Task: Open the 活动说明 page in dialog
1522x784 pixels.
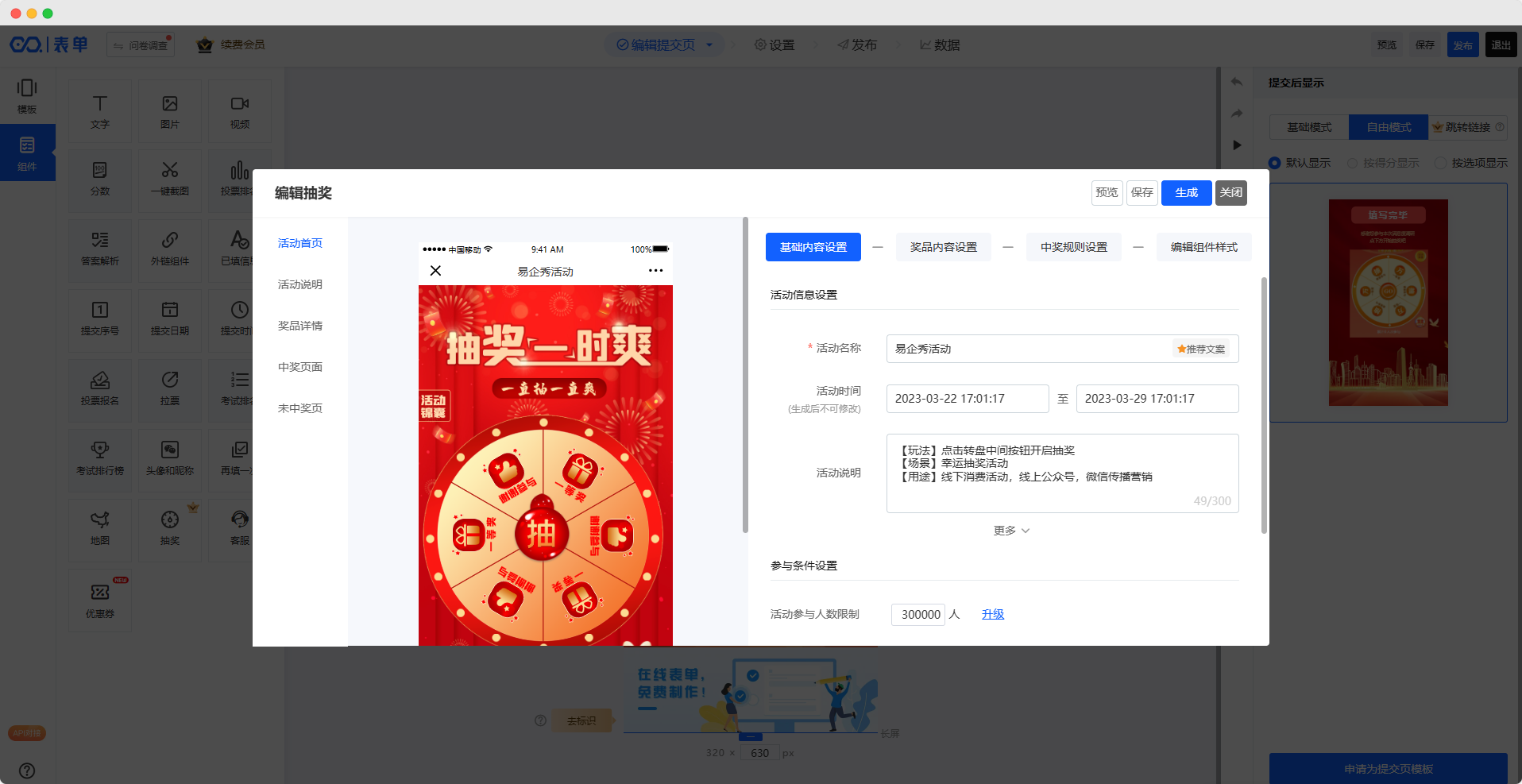Action: pyautogui.click(x=300, y=284)
